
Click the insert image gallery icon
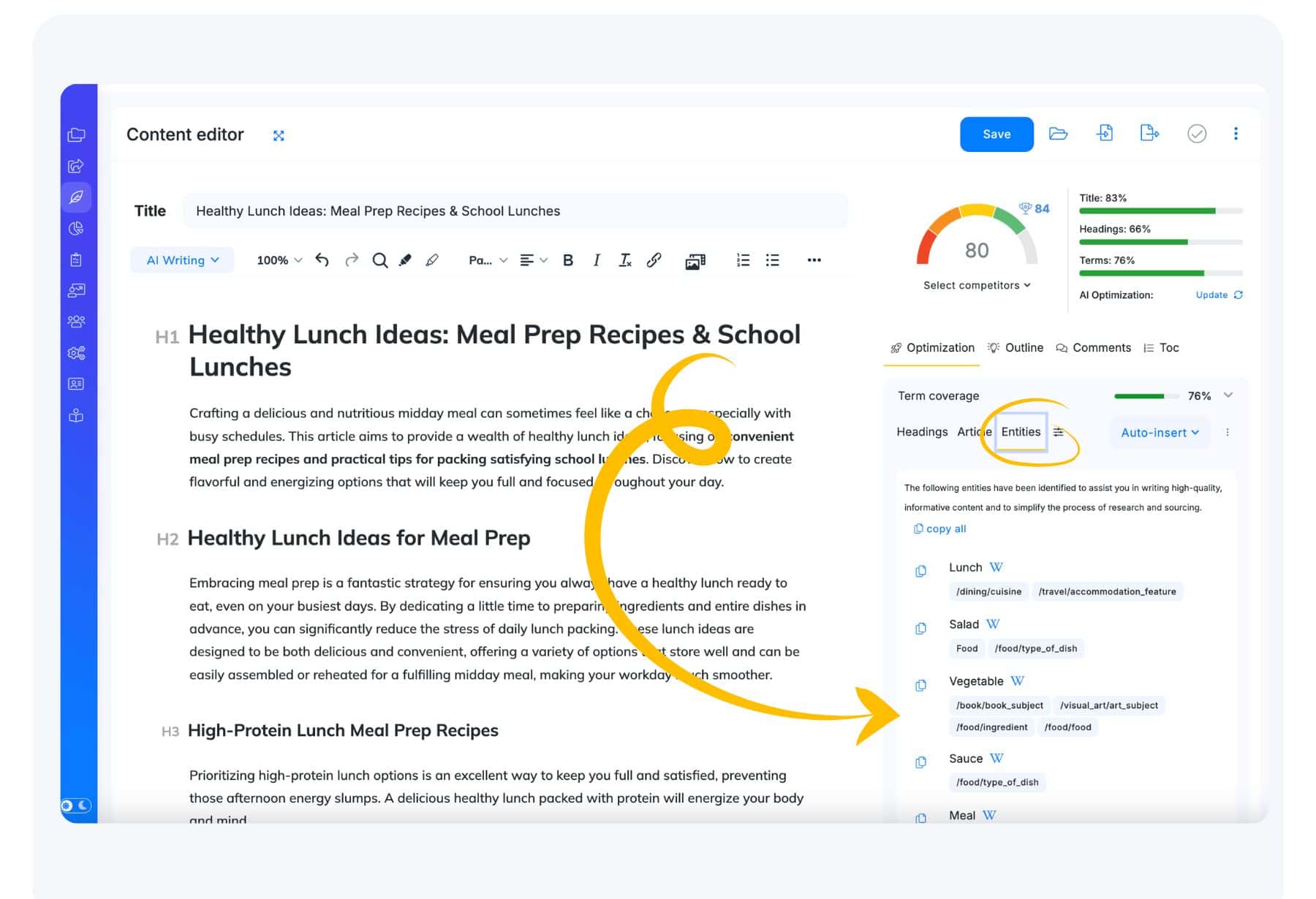(x=695, y=261)
